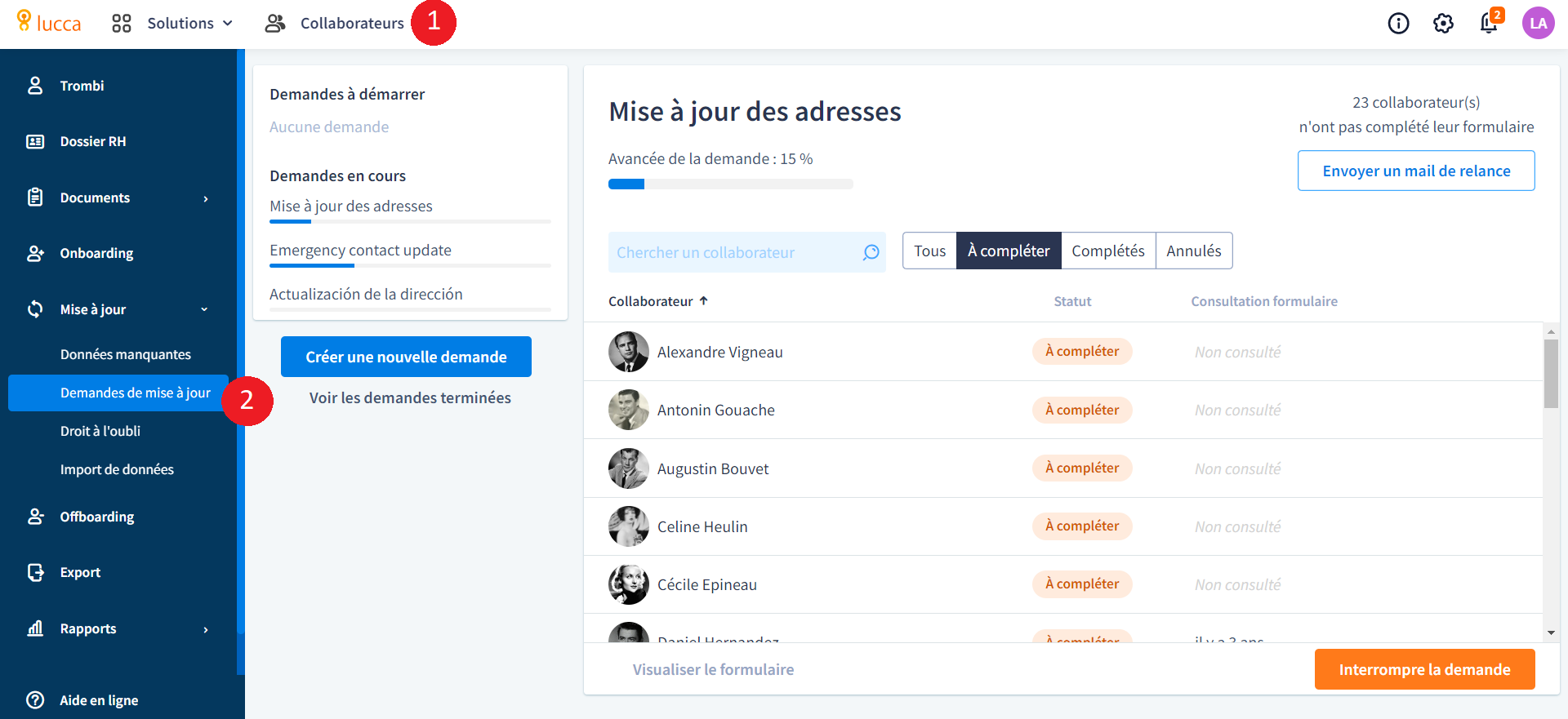The width and height of the screenshot is (1568, 719).
Task: Click Créer une nouvelle demande button
Action: click(x=406, y=357)
